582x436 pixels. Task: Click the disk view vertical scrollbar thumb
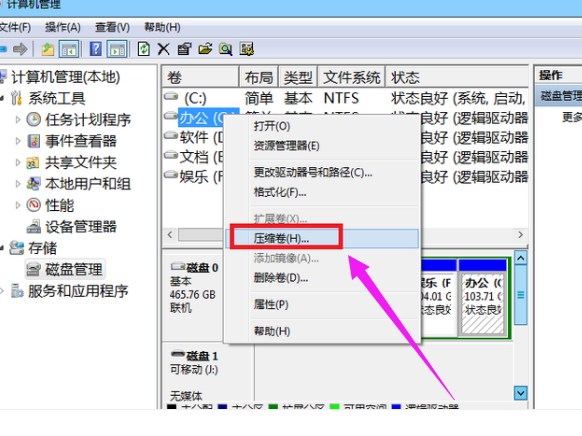(x=520, y=295)
